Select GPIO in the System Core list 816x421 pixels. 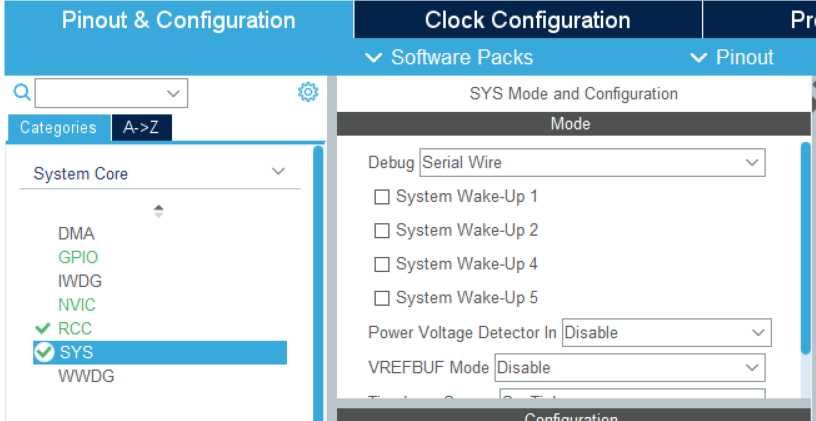(x=78, y=257)
